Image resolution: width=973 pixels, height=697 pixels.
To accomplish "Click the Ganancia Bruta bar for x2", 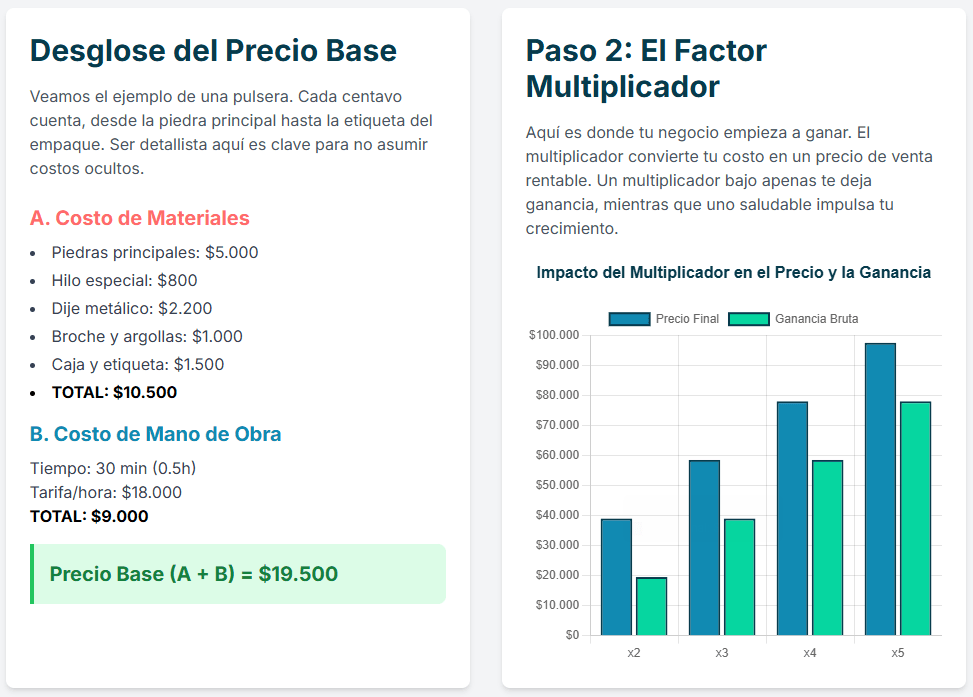I will [x=651, y=606].
